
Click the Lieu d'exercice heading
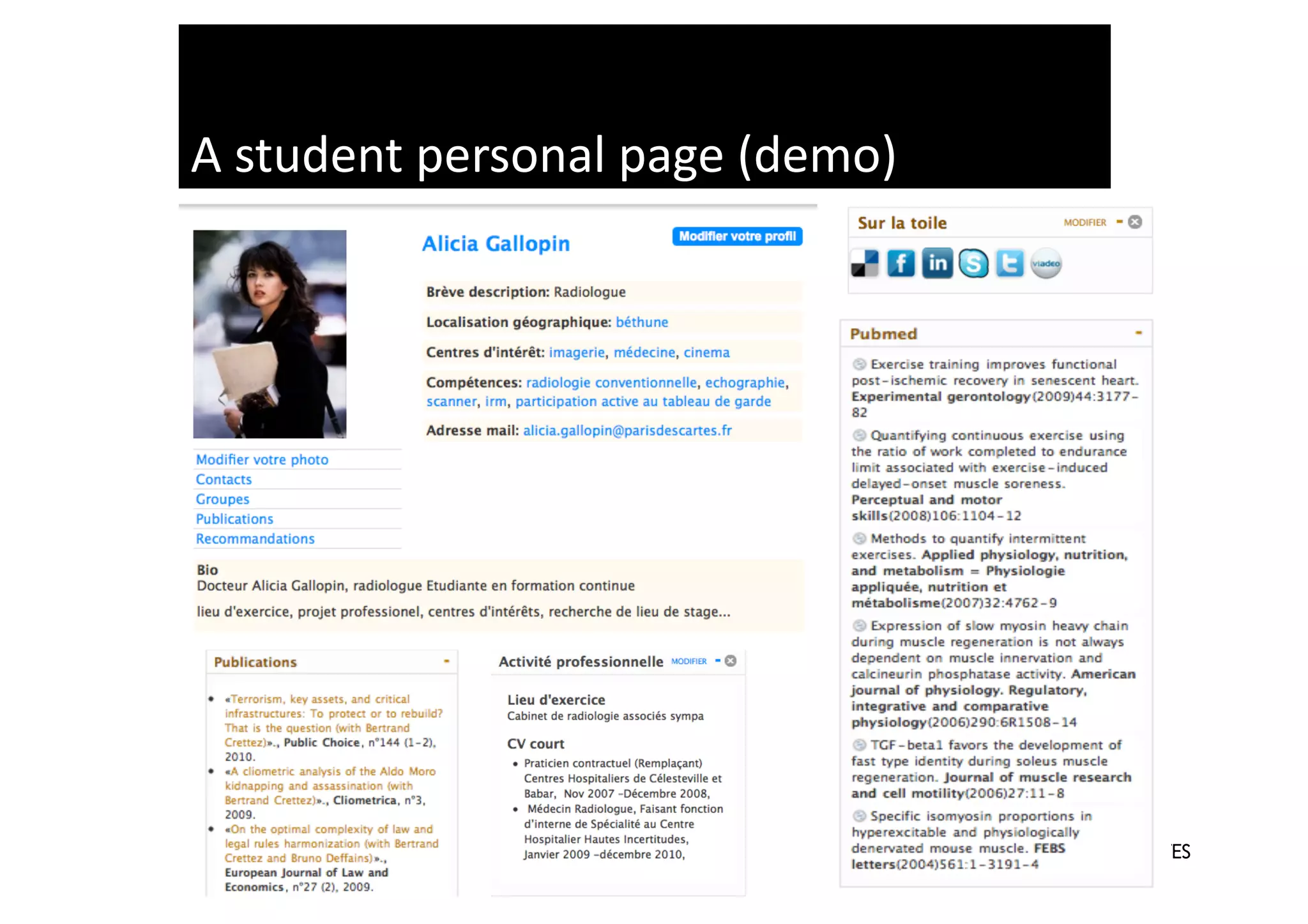coord(556,700)
